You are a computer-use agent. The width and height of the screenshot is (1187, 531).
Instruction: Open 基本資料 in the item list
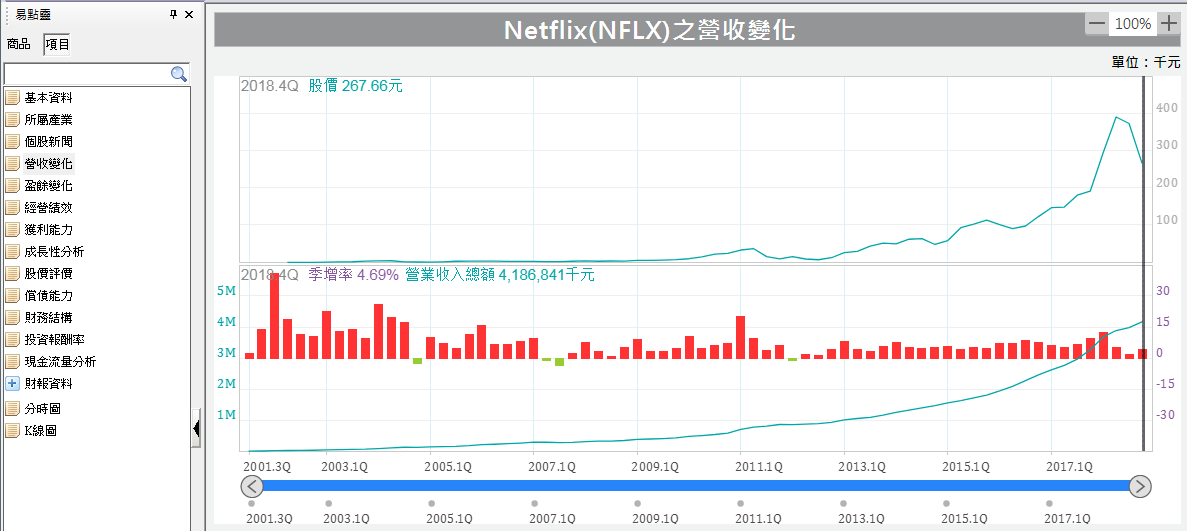tap(48, 98)
